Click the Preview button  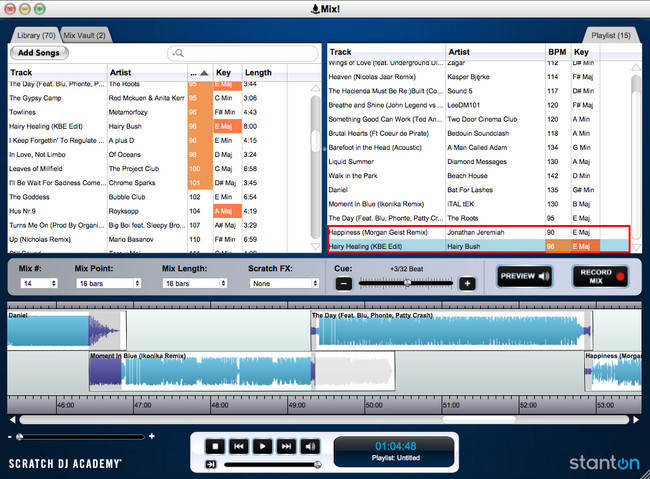[523, 277]
